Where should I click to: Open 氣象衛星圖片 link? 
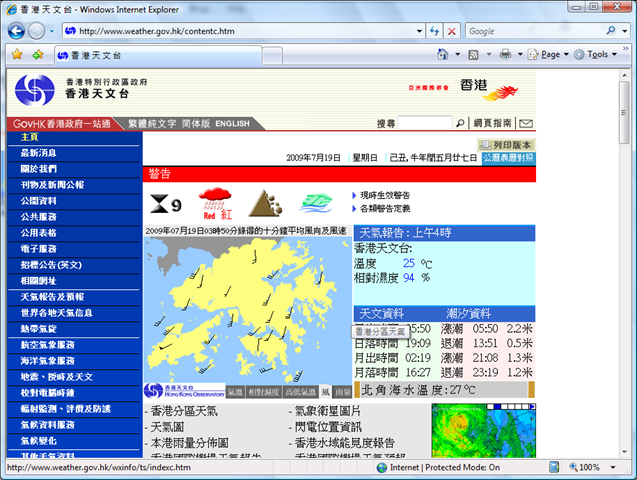327,411
